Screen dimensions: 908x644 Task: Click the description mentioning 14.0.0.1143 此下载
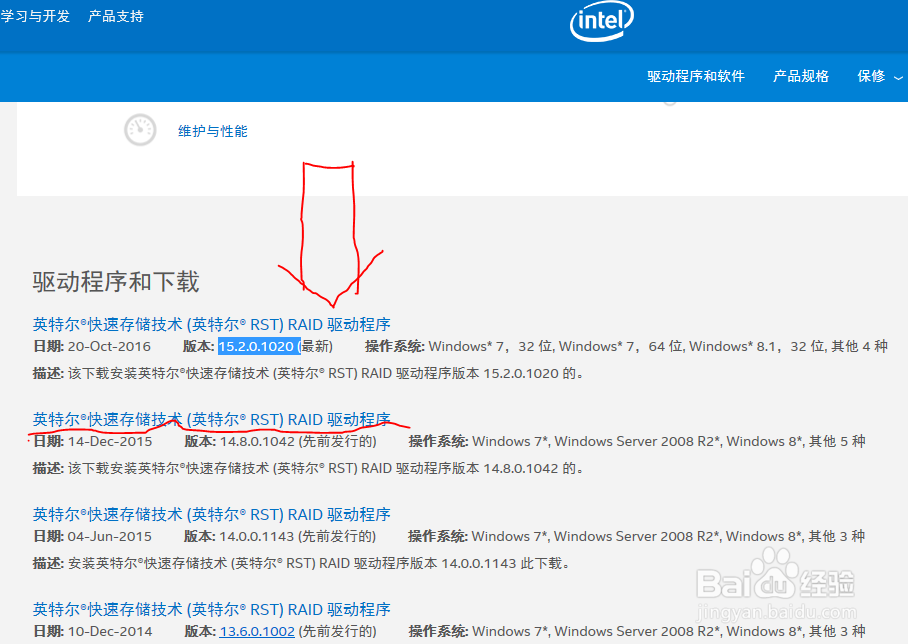click(301, 564)
